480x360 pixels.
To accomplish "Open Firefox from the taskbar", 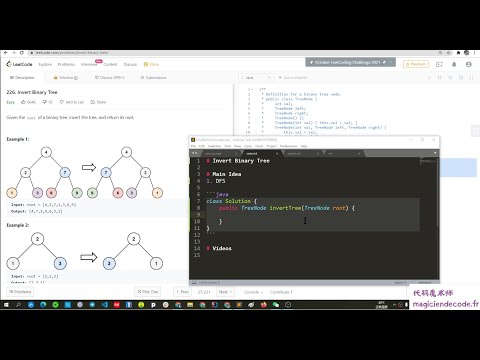I will 264,305.
